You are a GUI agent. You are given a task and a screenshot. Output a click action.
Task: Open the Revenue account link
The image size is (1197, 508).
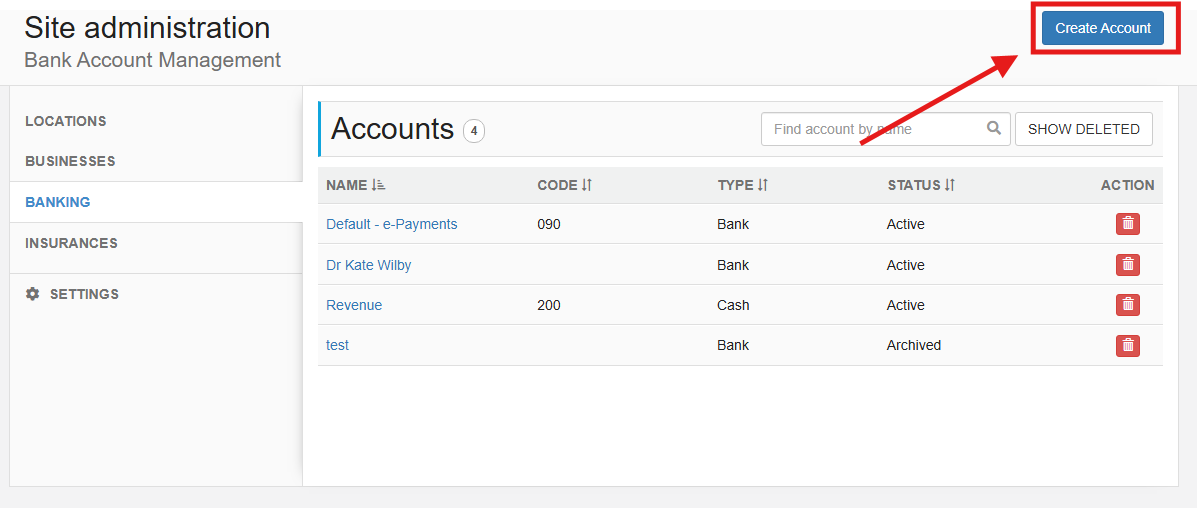[354, 305]
